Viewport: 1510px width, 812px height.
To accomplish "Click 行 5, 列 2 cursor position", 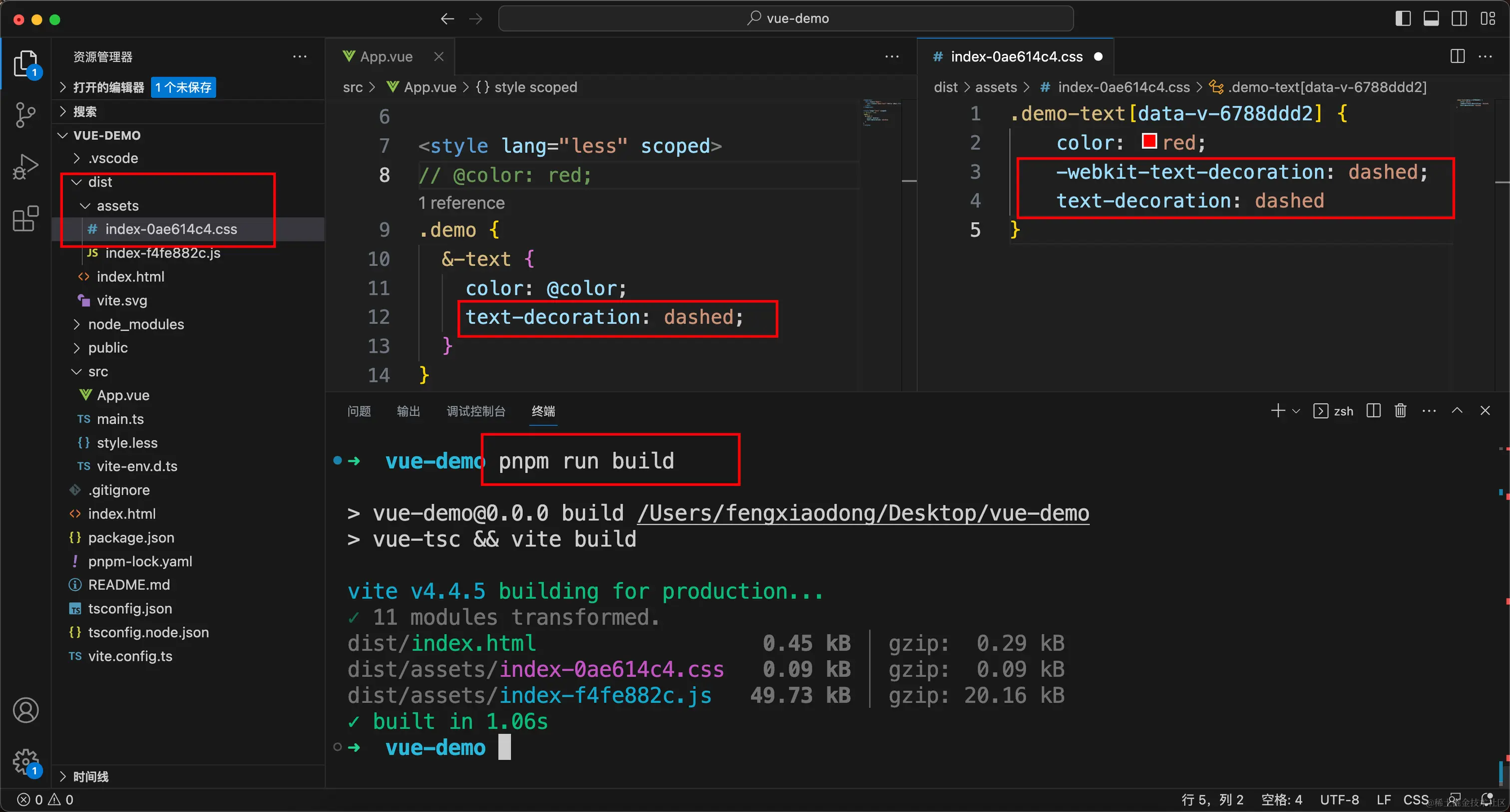I will click(x=1212, y=800).
